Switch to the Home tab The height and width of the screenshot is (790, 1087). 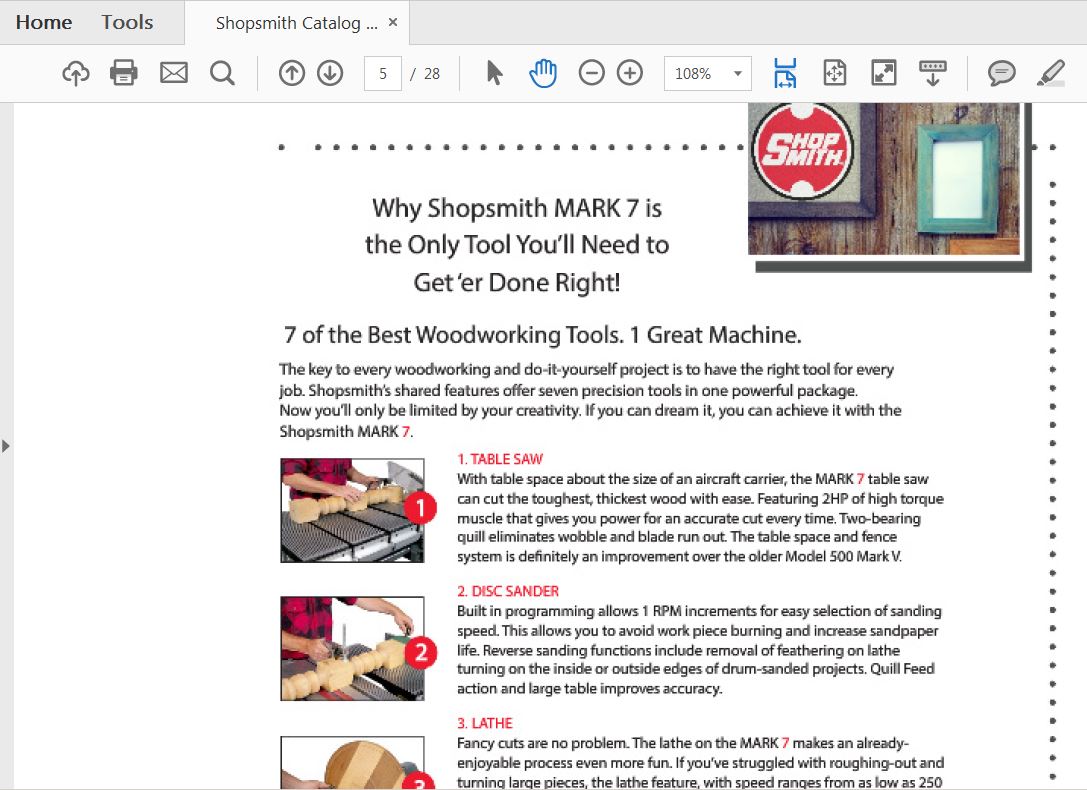pyautogui.click(x=44, y=22)
